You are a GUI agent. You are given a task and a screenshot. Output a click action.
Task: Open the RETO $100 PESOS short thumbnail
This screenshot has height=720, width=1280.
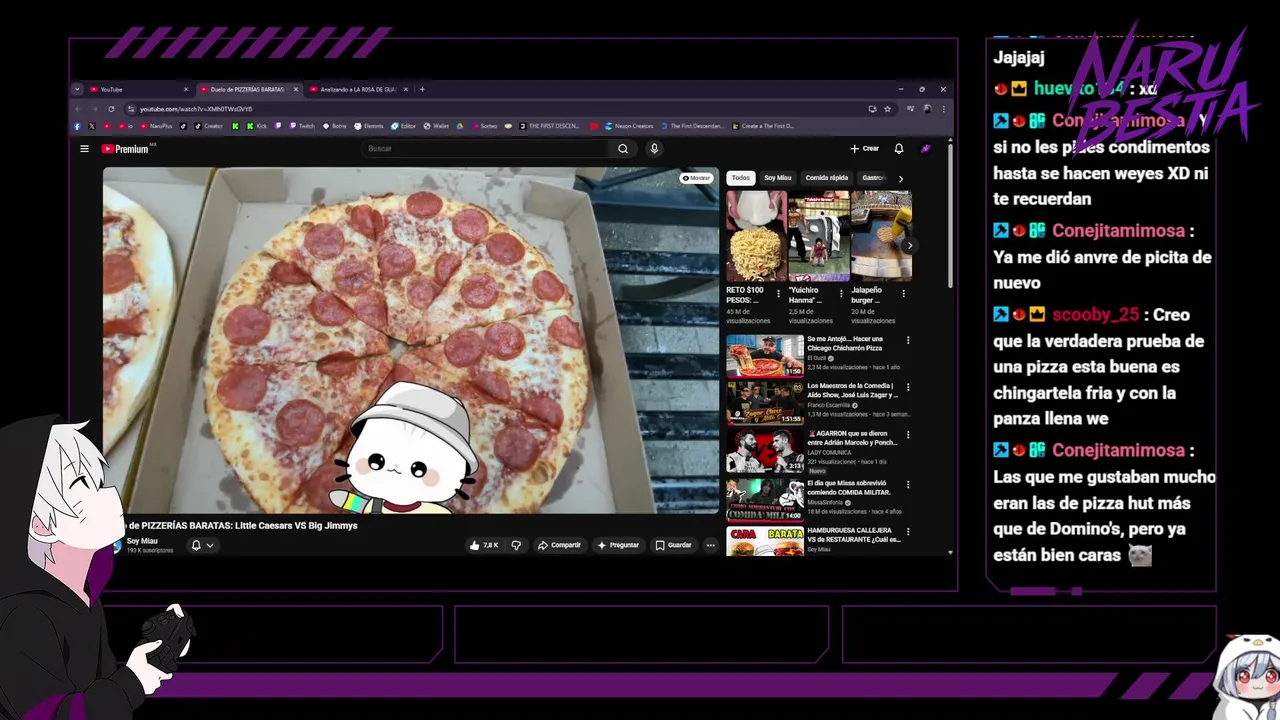[x=756, y=236]
